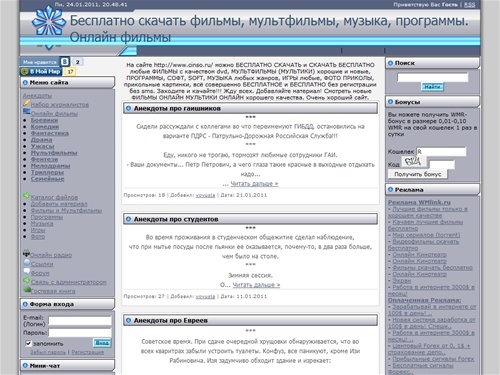Image resolution: width=500 pixels, height=375 pixels.
Task: Click the captcha code image
Action: point(413,162)
